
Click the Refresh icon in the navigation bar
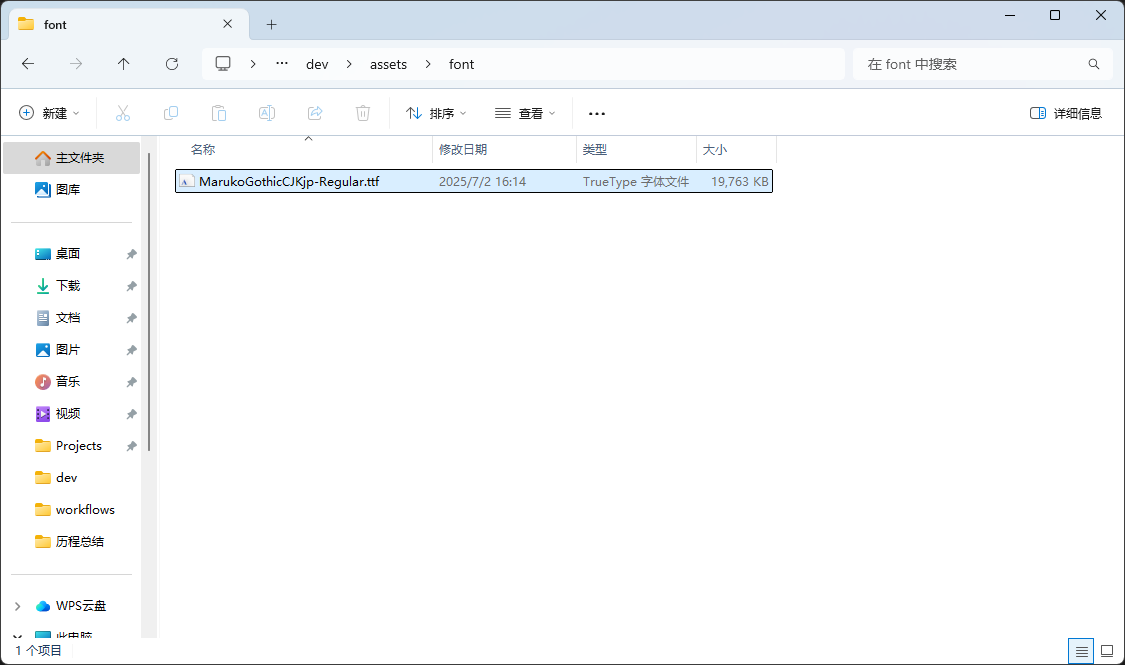(171, 63)
